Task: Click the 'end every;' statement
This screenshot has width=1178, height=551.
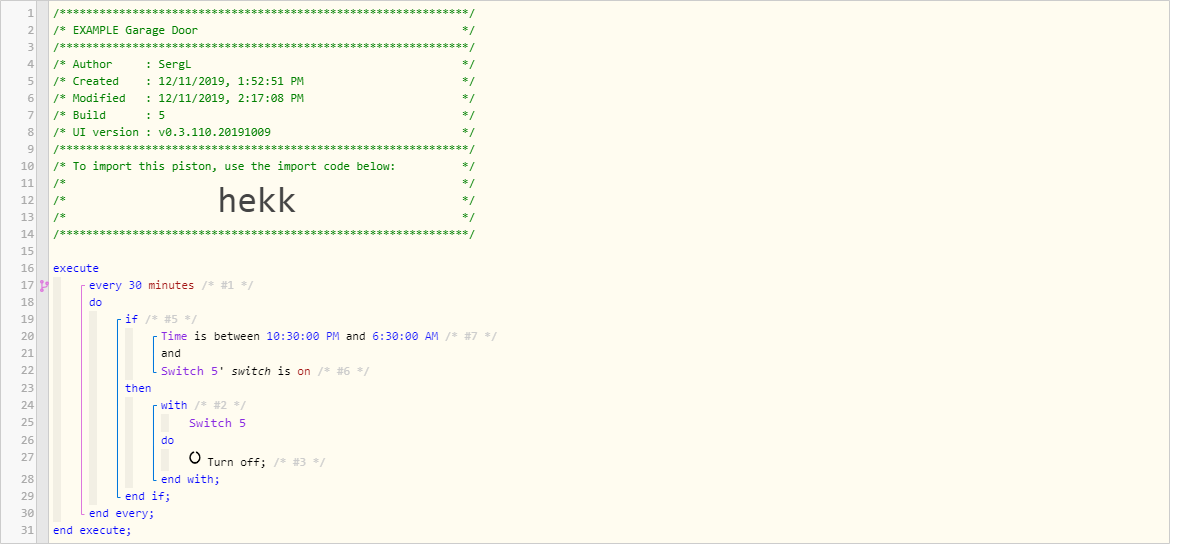Action: pos(121,513)
